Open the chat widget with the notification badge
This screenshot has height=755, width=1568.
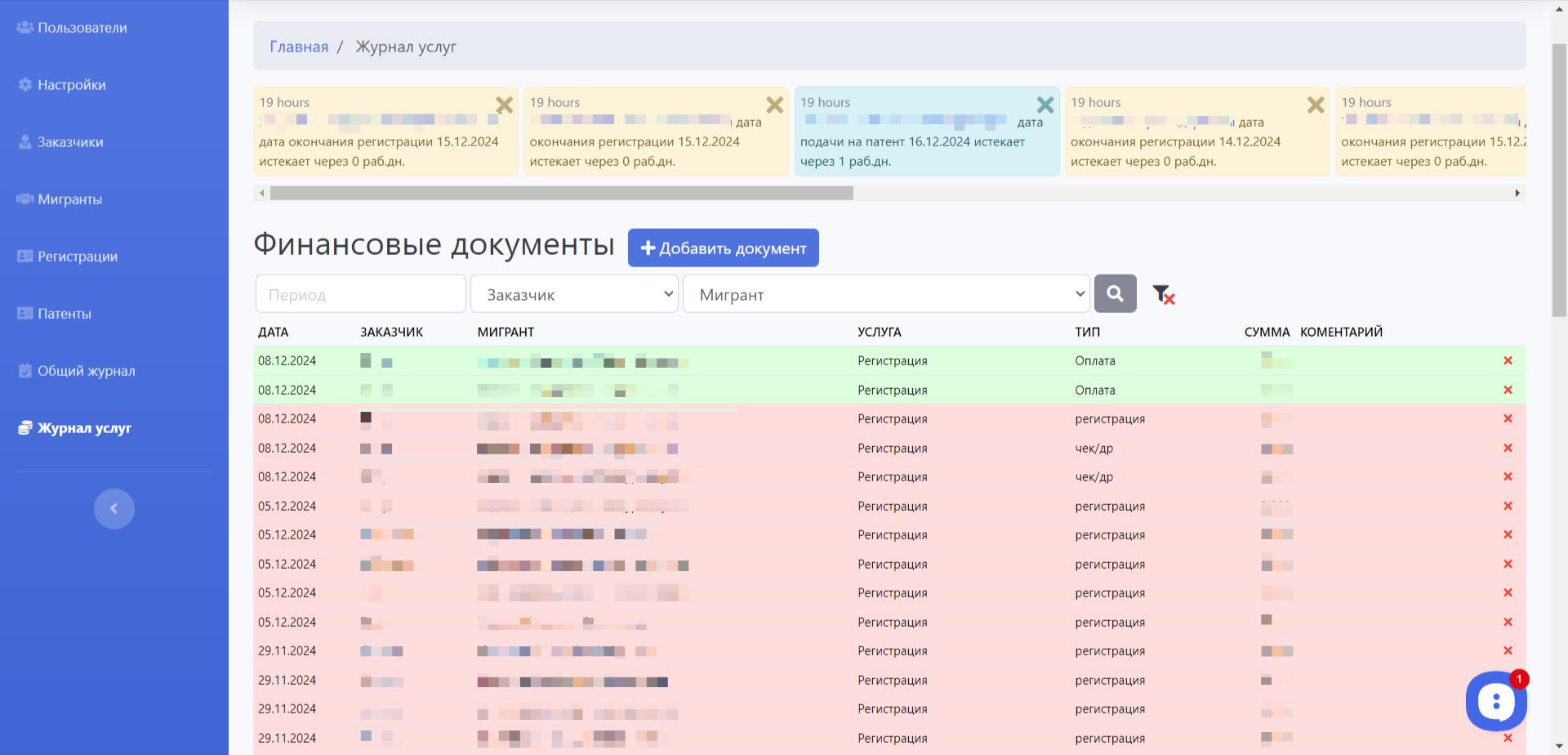point(1496,701)
